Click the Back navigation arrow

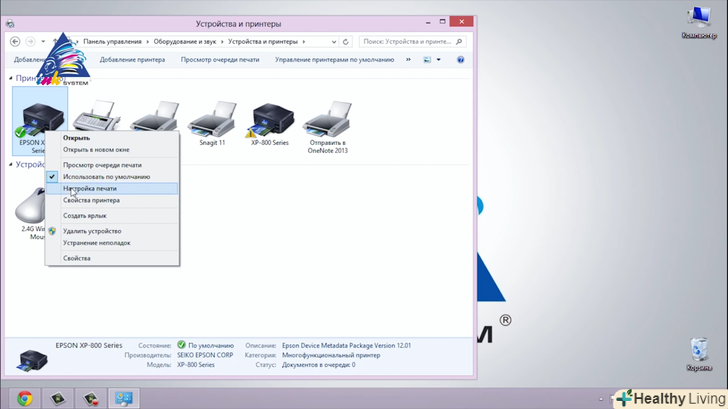coord(15,42)
